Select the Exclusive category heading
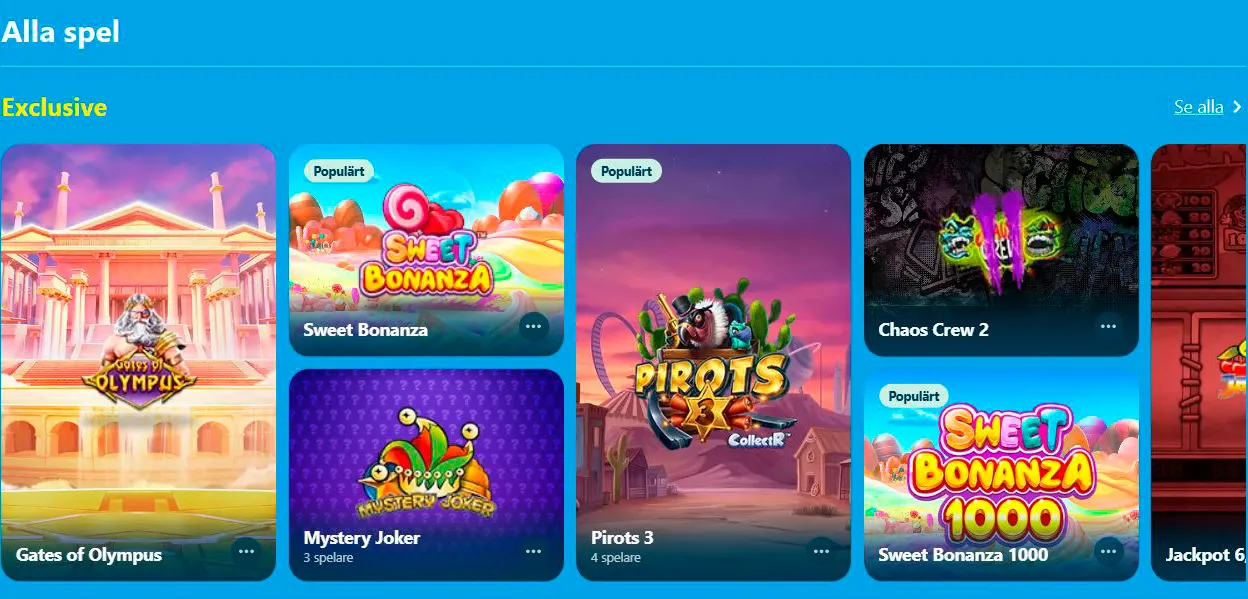The image size is (1248, 599). (x=54, y=107)
